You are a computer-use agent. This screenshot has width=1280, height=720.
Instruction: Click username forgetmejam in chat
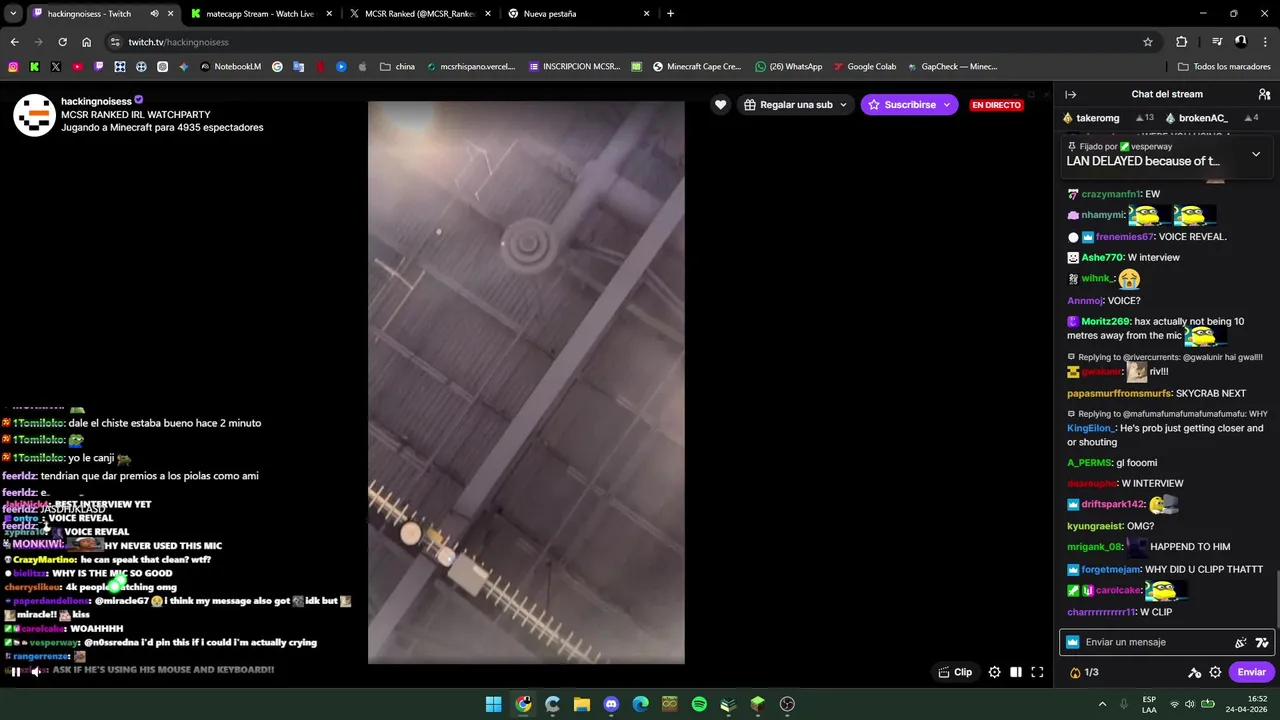coord(1111,569)
